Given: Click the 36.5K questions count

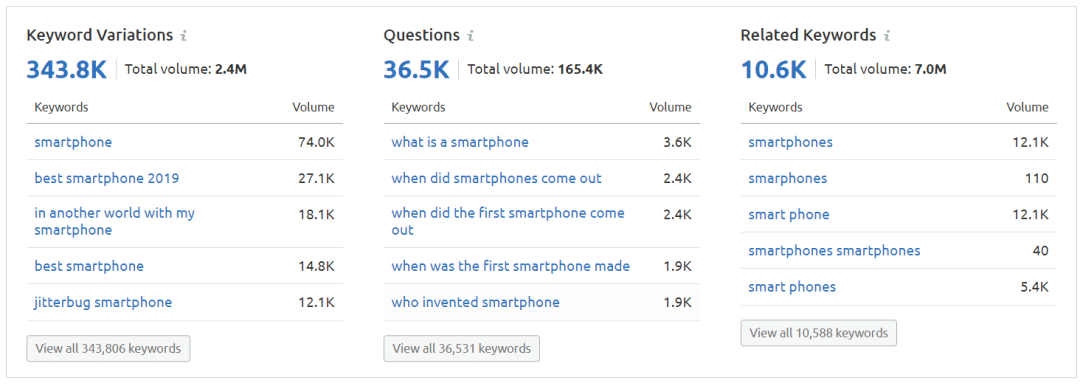Looking at the screenshot, I should tap(416, 69).
